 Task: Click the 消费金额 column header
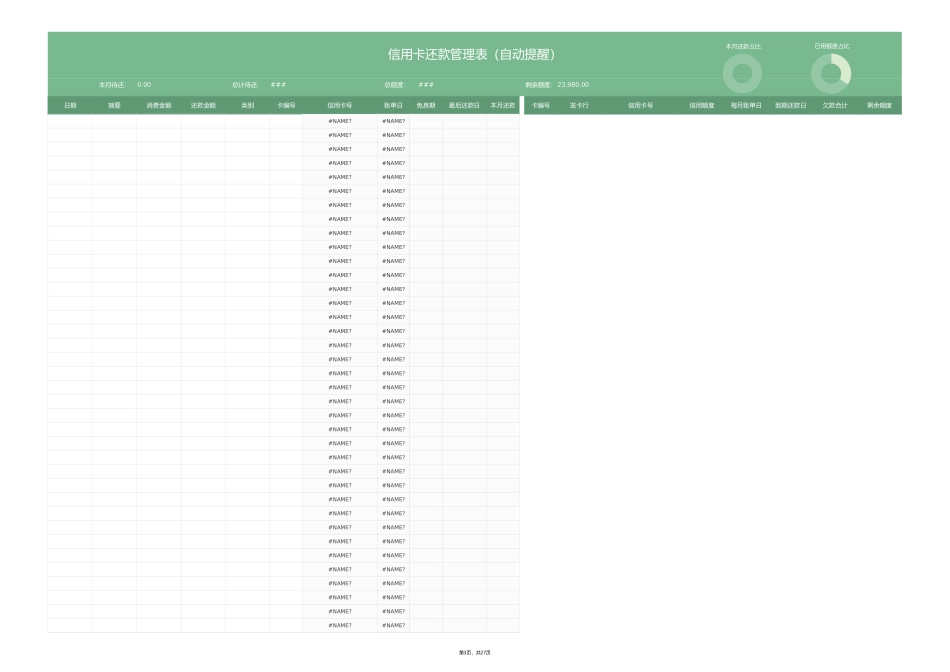click(159, 105)
